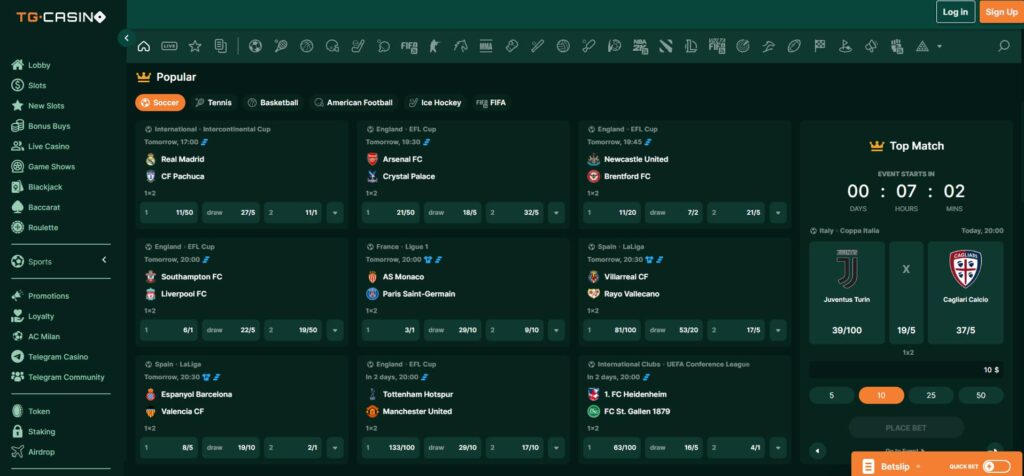Expand markets arrow for Tottenham Hotspur match

[556, 448]
